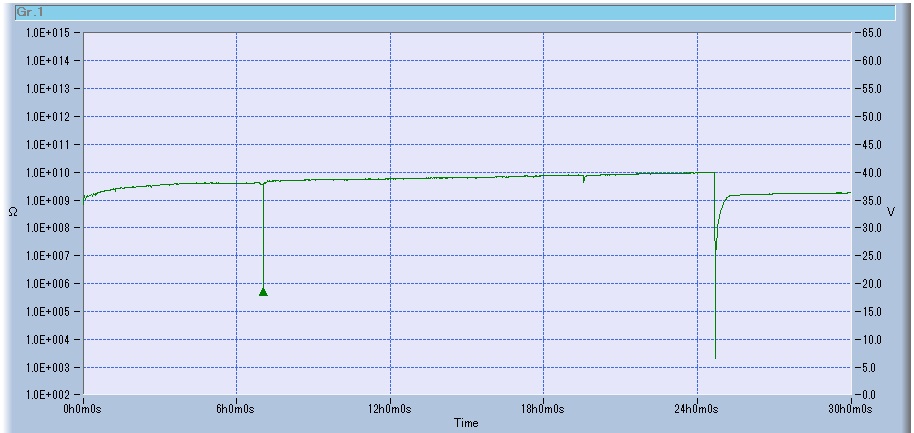
Task: Click the -50.0 voltage axis label
Action: tap(869, 117)
